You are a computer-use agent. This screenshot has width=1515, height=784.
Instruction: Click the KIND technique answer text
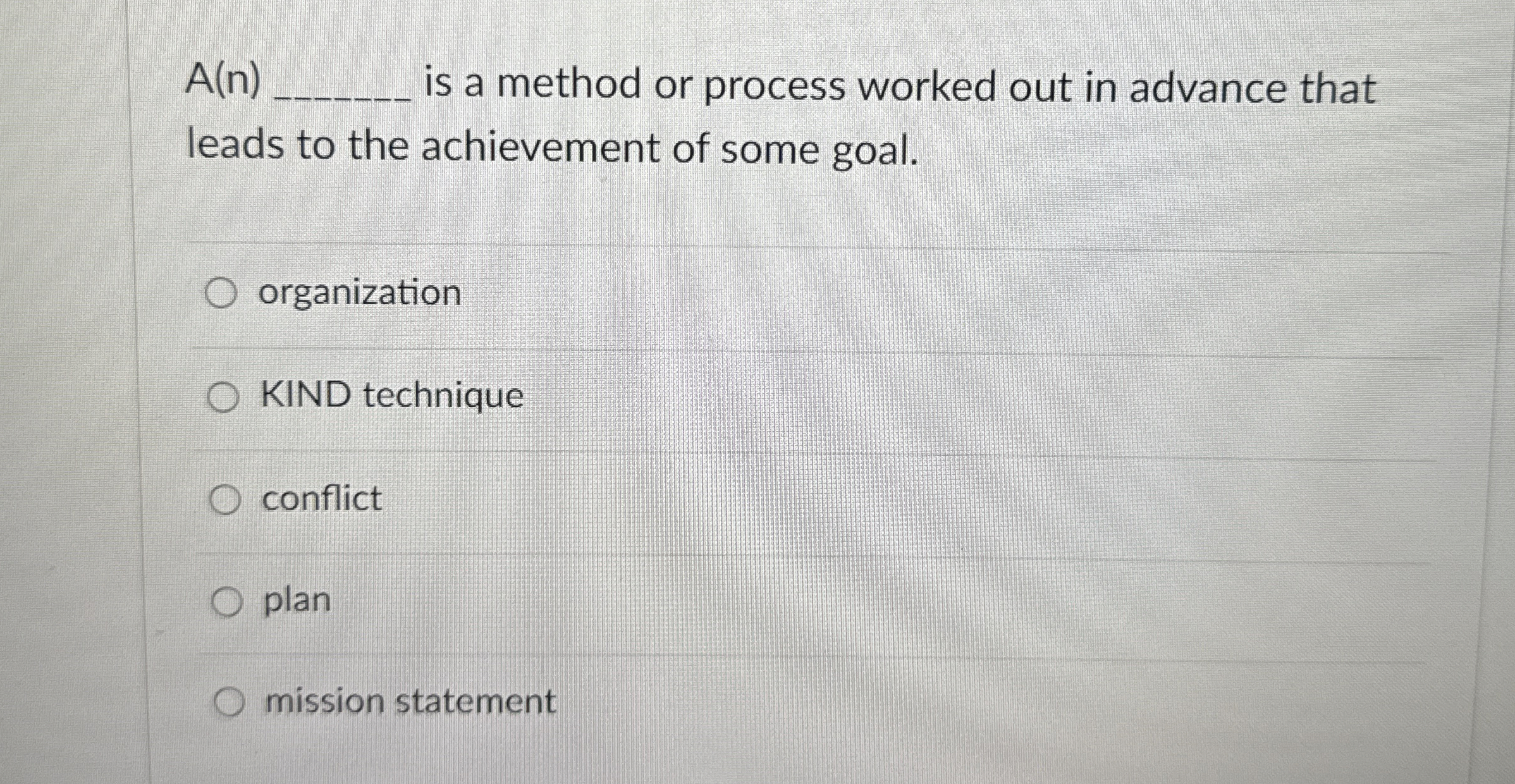[x=391, y=394]
